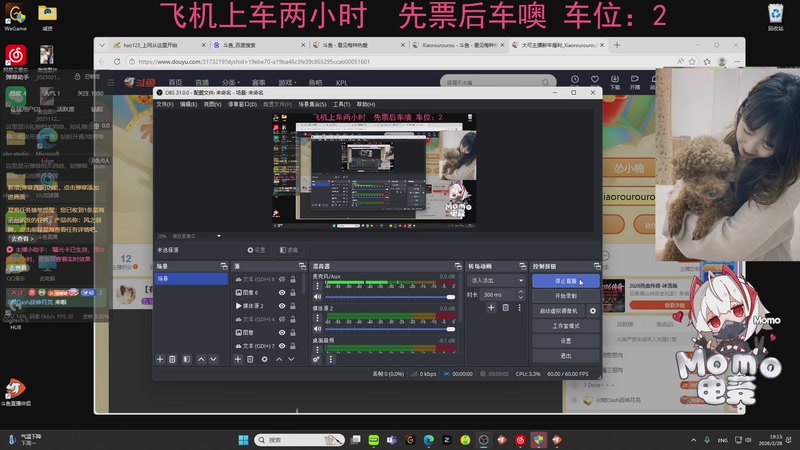This screenshot has width=800, height=450.
Task: Hide the 媒体源 2 source
Action: [x=282, y=306]
